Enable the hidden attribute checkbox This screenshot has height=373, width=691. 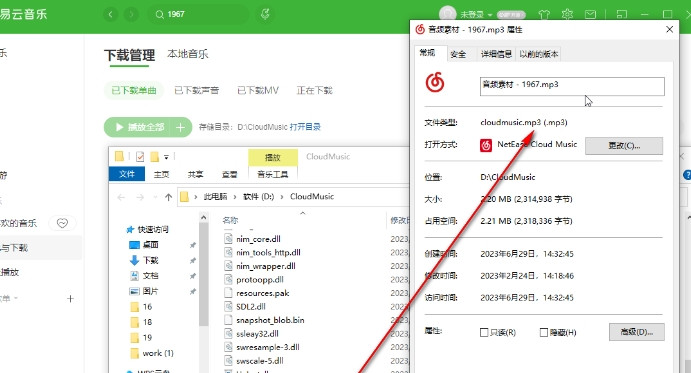coord(544,332)
